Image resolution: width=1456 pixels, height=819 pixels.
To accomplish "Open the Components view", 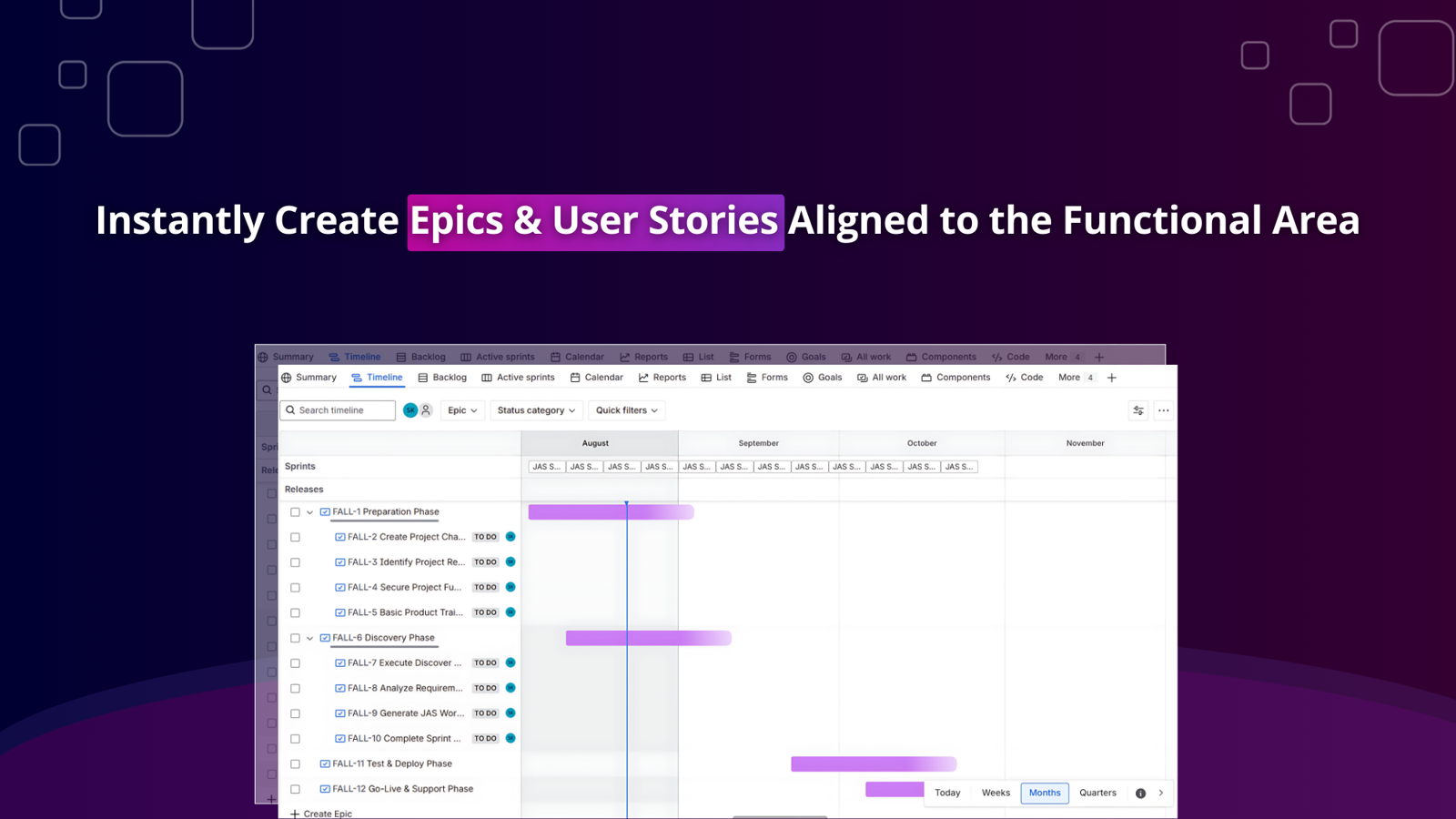I will (x=955, y=377).
